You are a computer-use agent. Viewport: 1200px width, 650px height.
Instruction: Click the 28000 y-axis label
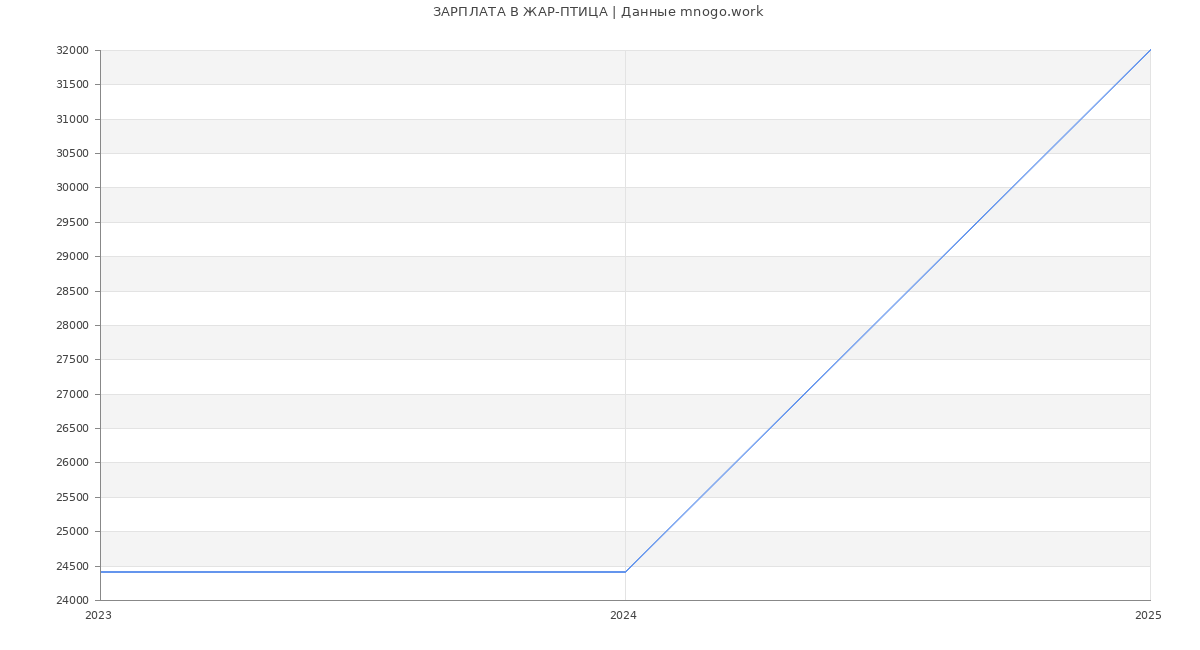pos(72,325)
